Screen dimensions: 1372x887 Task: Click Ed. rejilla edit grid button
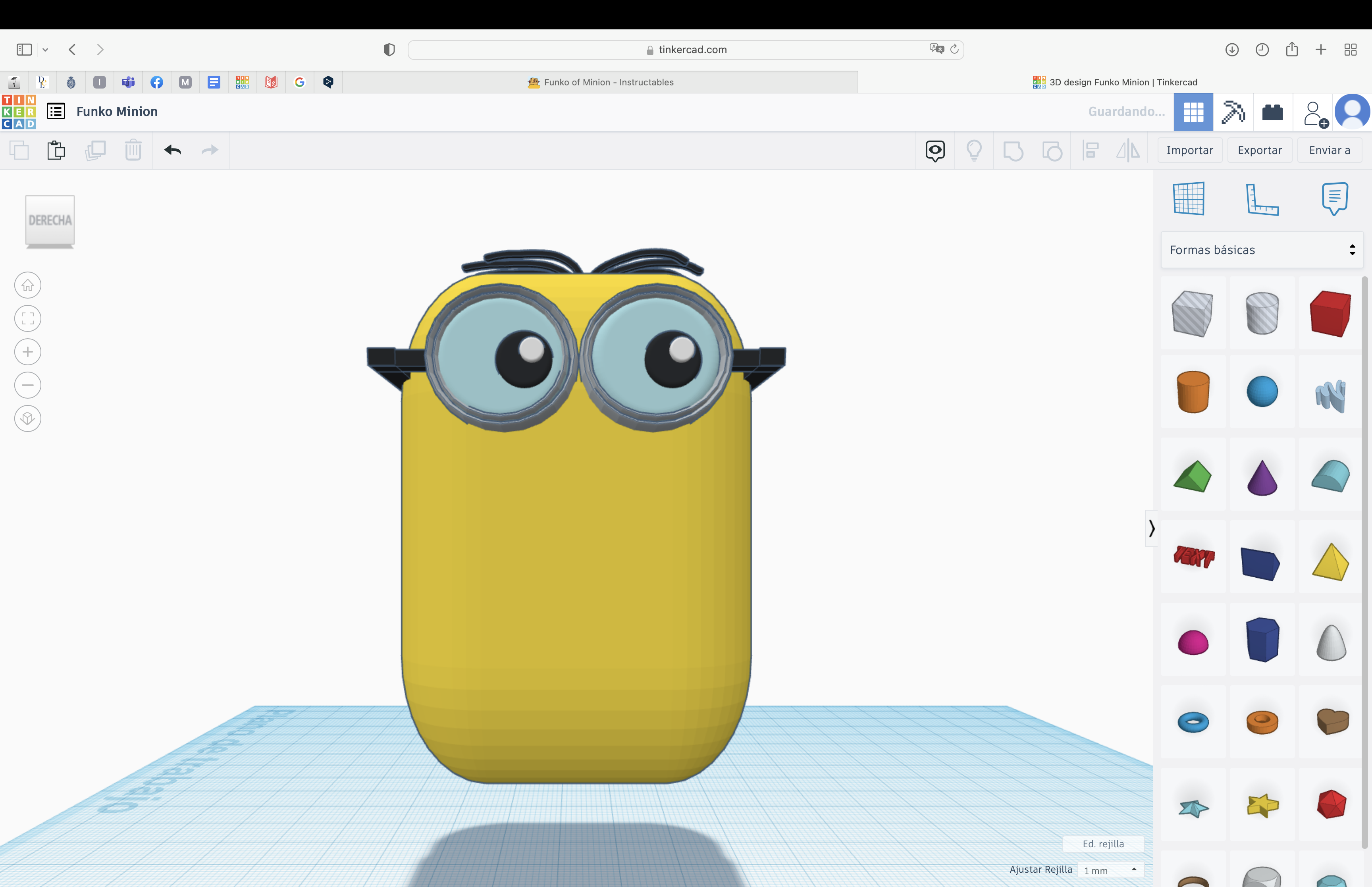point(1103,844)
